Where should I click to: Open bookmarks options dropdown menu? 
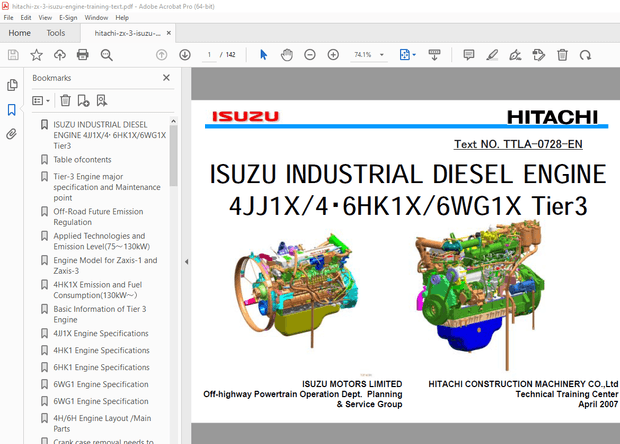click(x=41, y=100)
